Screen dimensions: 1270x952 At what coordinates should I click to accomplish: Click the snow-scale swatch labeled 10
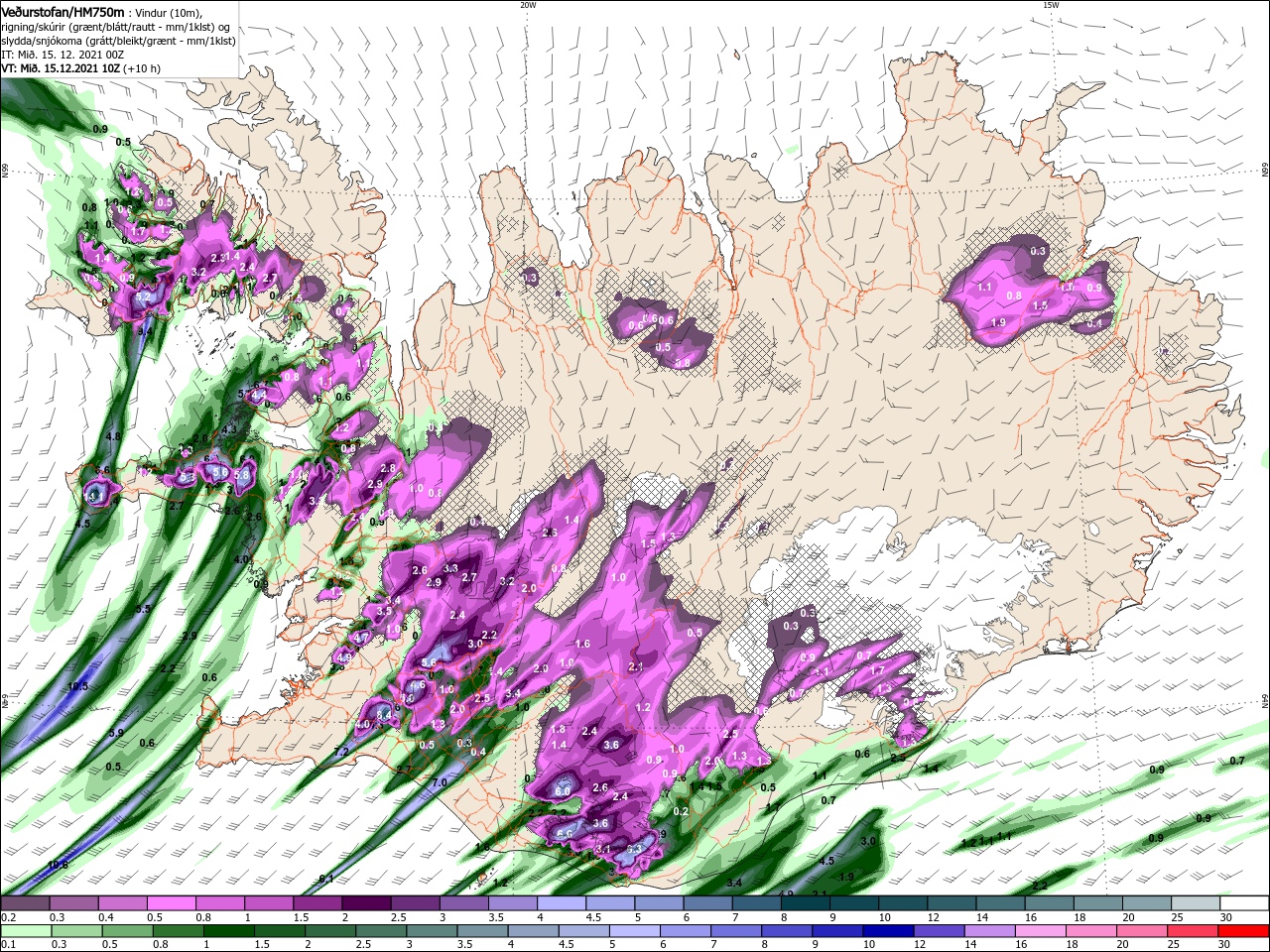coord(902,903)
